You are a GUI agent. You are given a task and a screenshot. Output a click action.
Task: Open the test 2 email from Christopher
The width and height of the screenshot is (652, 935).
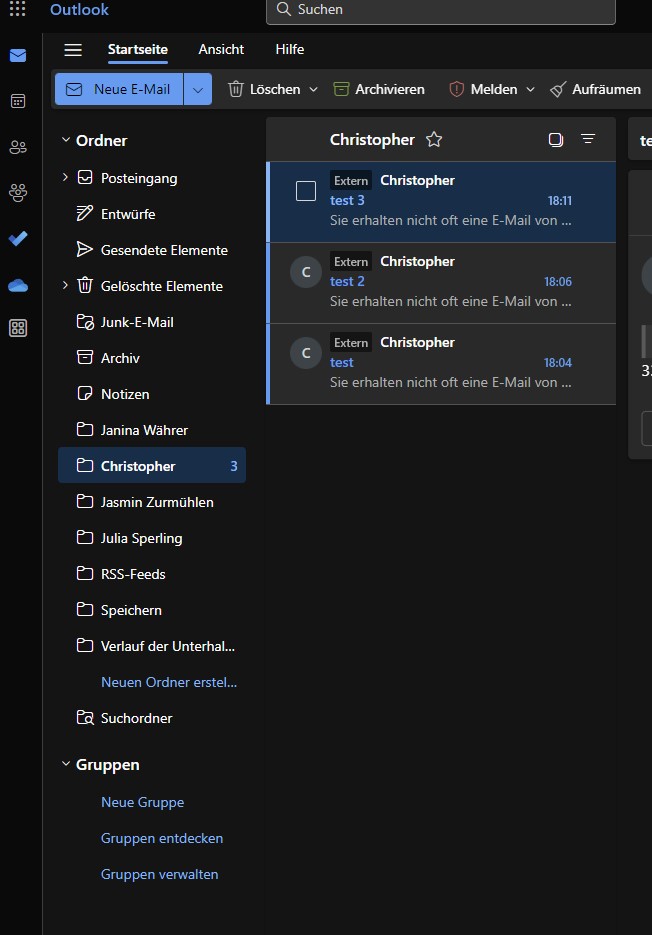point(450,282)
